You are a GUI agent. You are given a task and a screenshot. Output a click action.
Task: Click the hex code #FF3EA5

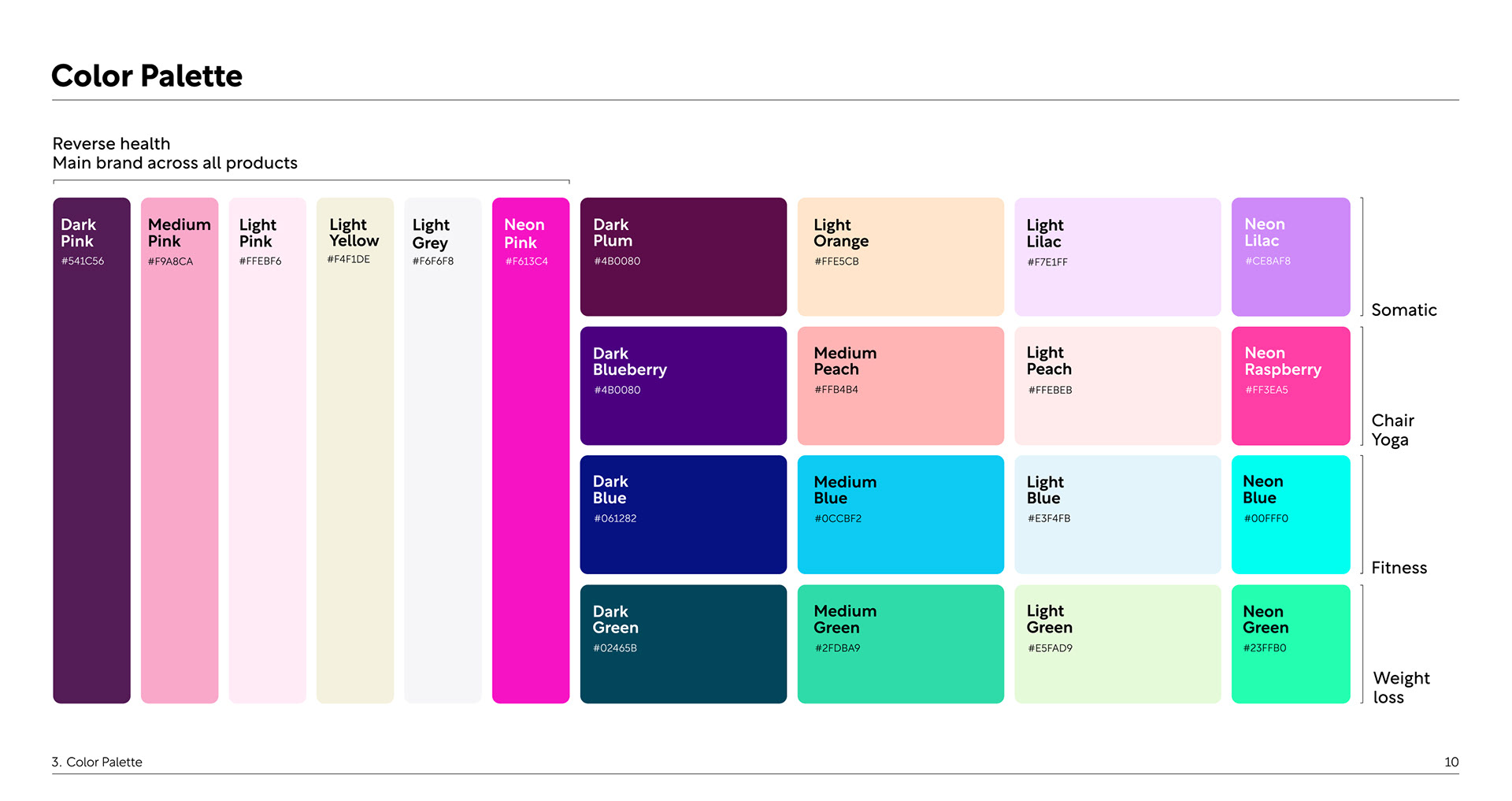[1266, 389]
